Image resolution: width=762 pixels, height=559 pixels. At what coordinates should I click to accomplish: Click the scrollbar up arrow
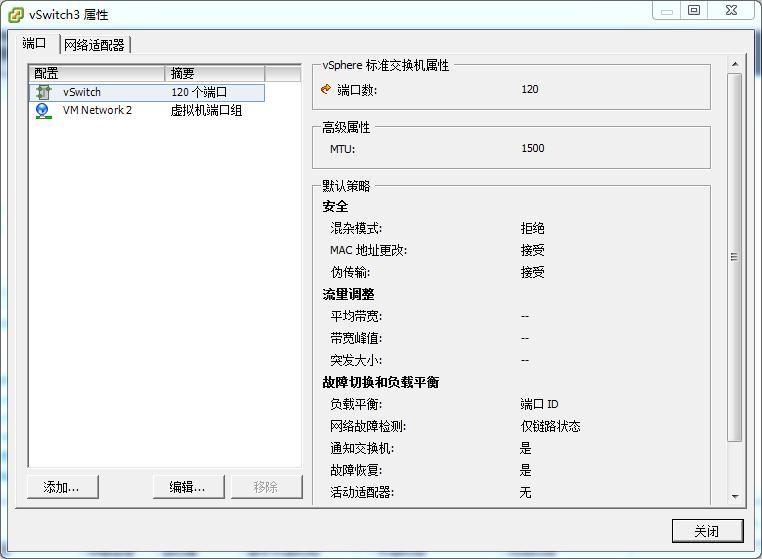click(x=735, y=64)
